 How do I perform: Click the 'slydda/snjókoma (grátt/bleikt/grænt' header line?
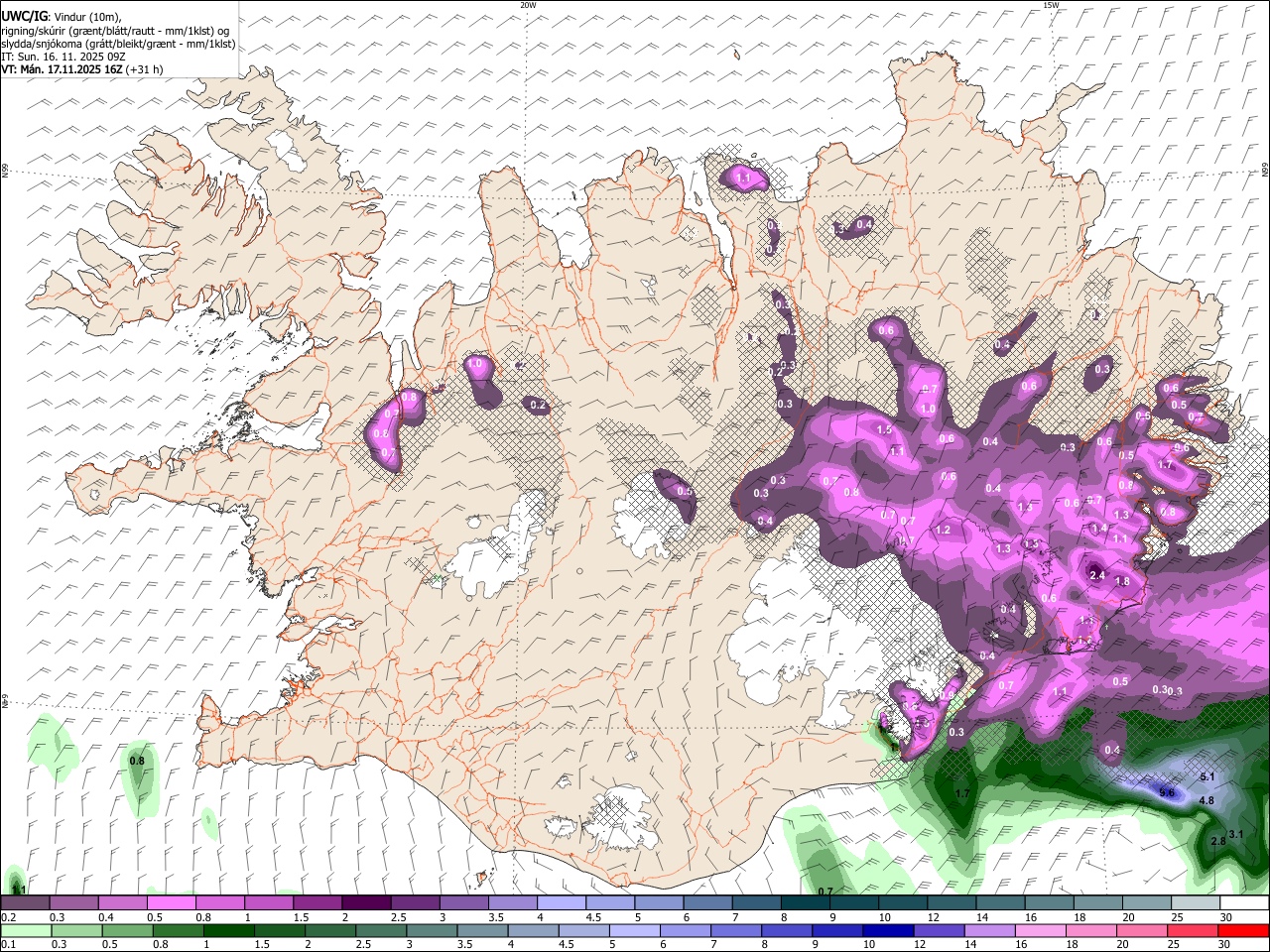tap(118, 44)
